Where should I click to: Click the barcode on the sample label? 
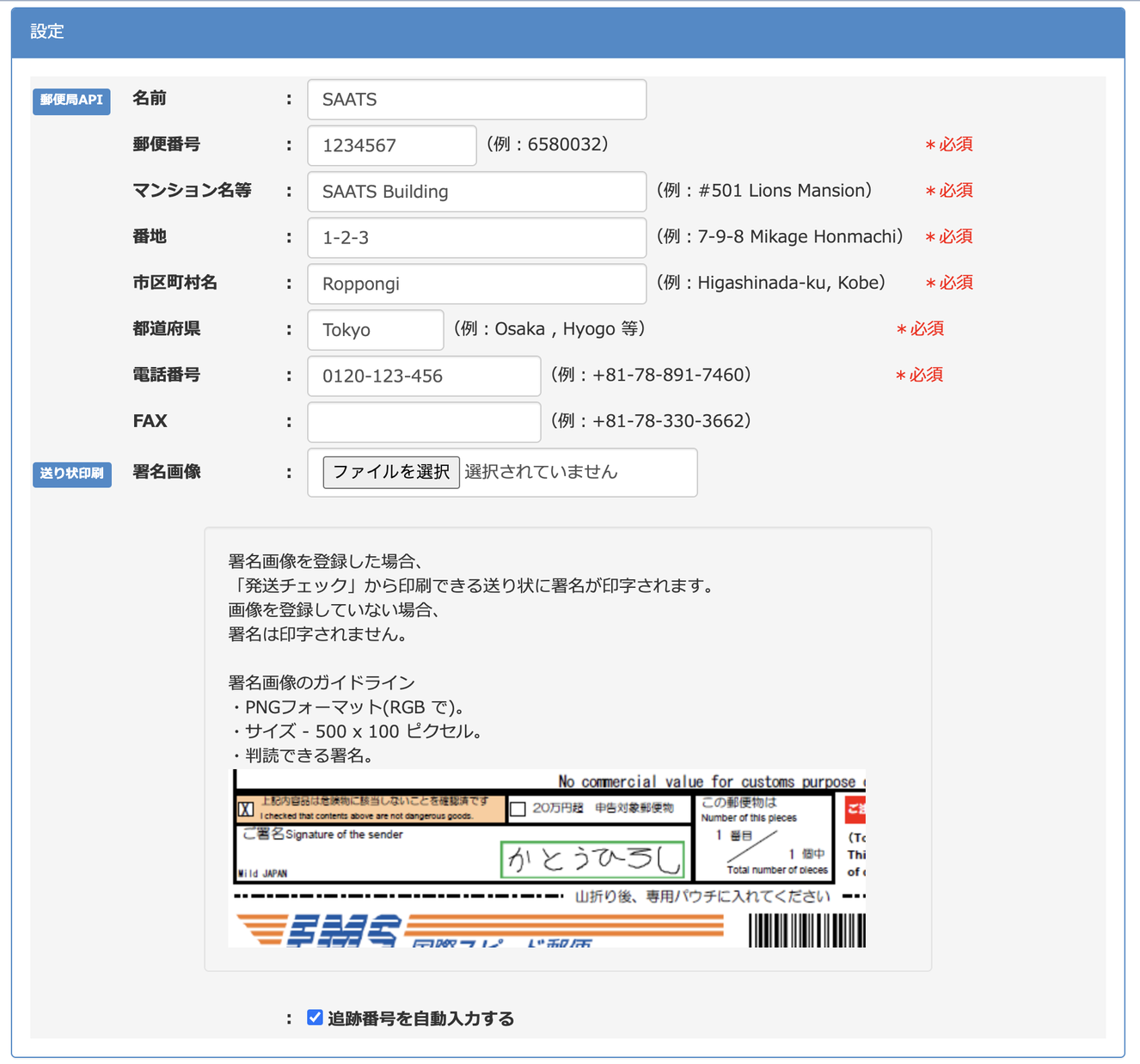coord(806,930)
